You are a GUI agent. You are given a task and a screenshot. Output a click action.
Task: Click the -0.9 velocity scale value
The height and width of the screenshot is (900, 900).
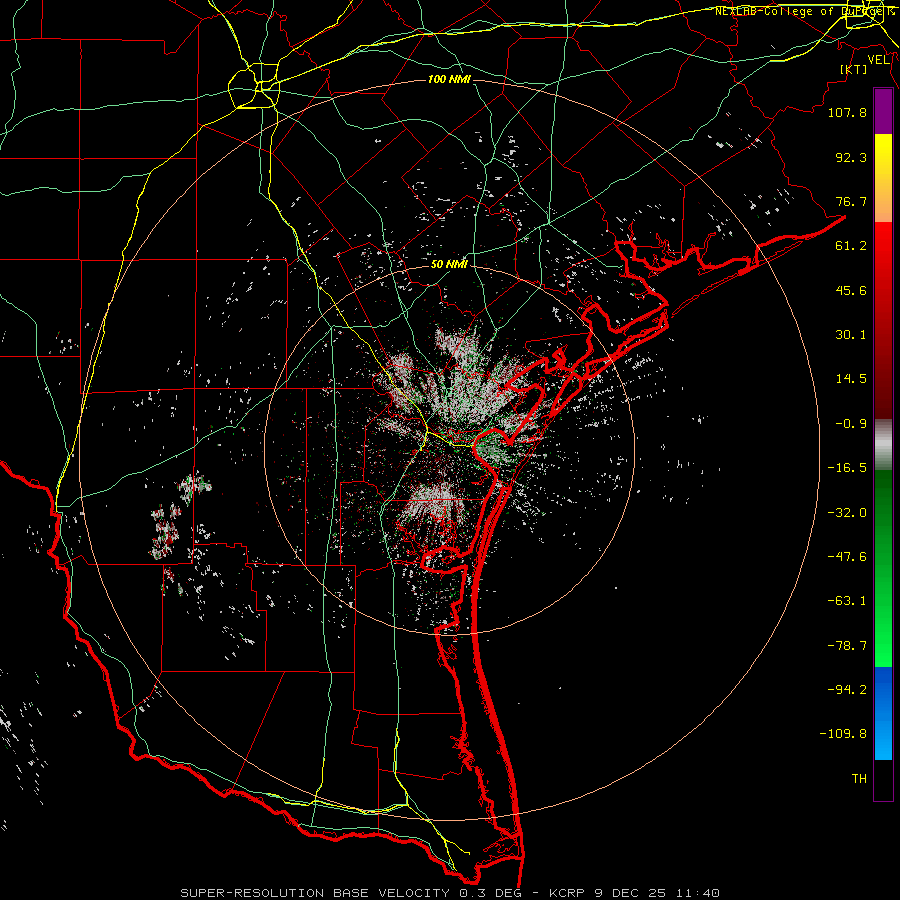click(851, 424)
